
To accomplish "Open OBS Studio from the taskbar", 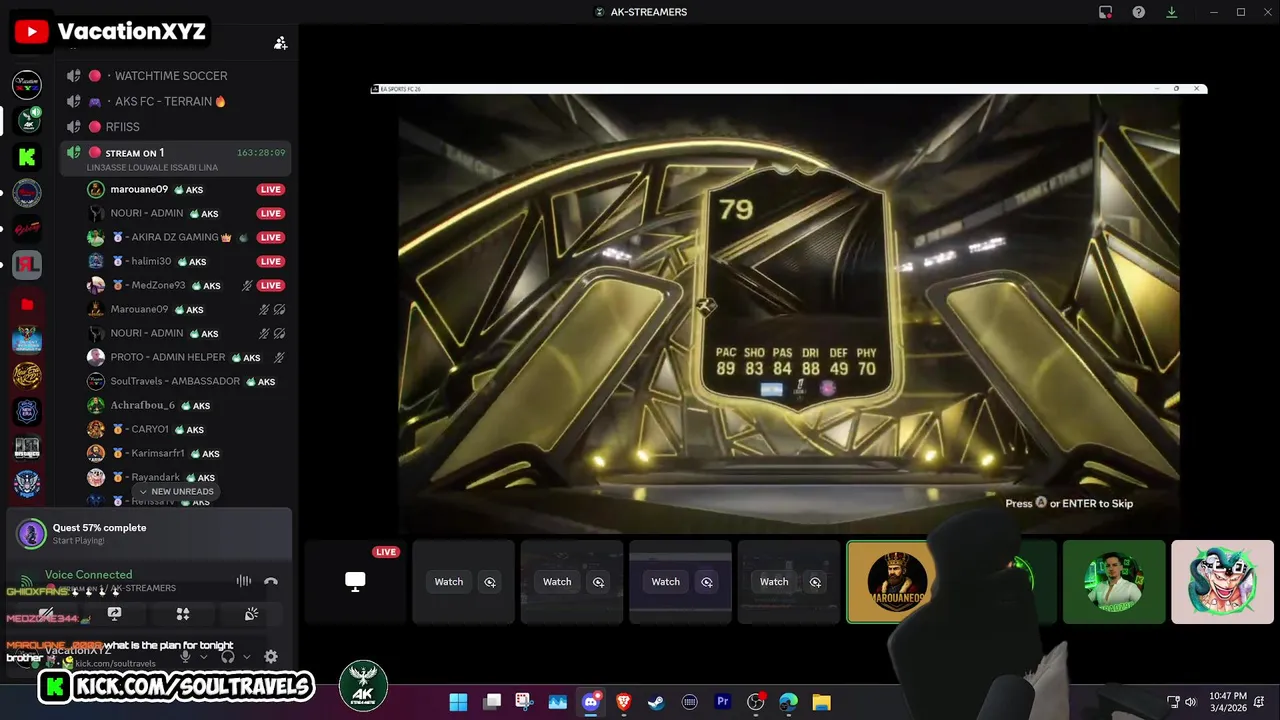I will point(756,702).
